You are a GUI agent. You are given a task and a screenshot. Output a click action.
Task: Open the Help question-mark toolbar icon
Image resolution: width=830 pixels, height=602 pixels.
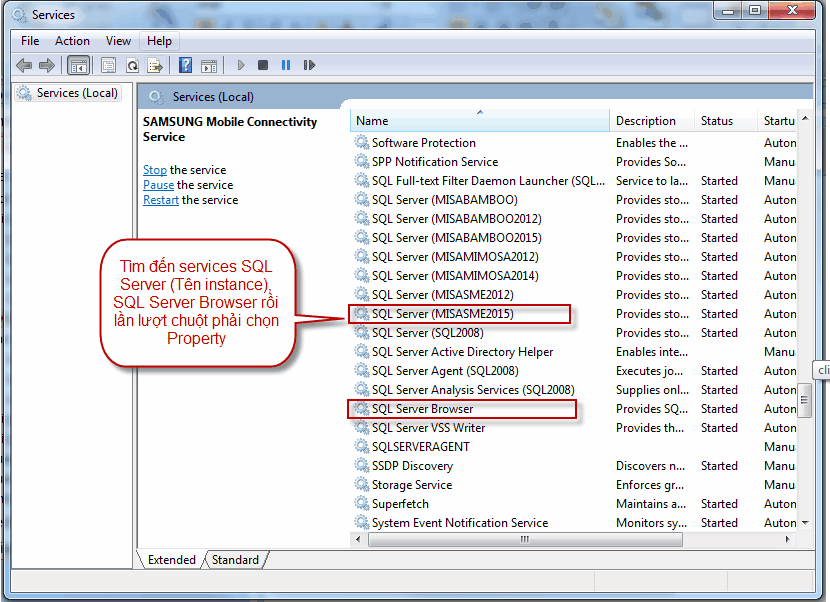[185, 65]
